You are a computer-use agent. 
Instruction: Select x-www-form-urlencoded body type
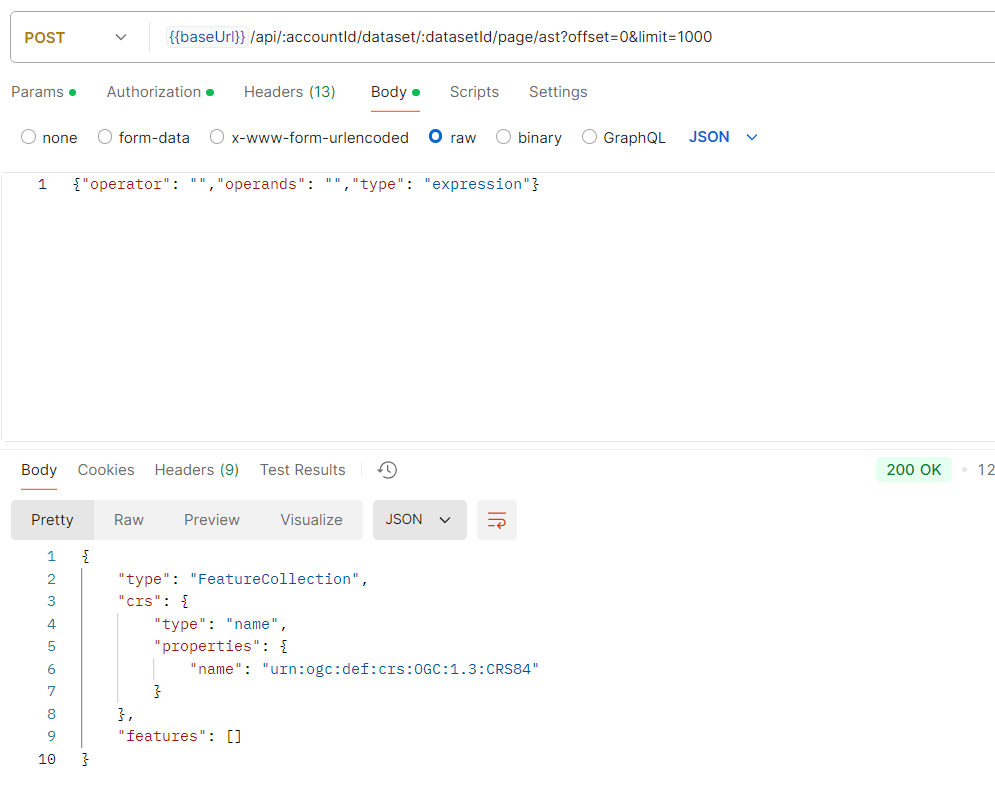217,137
